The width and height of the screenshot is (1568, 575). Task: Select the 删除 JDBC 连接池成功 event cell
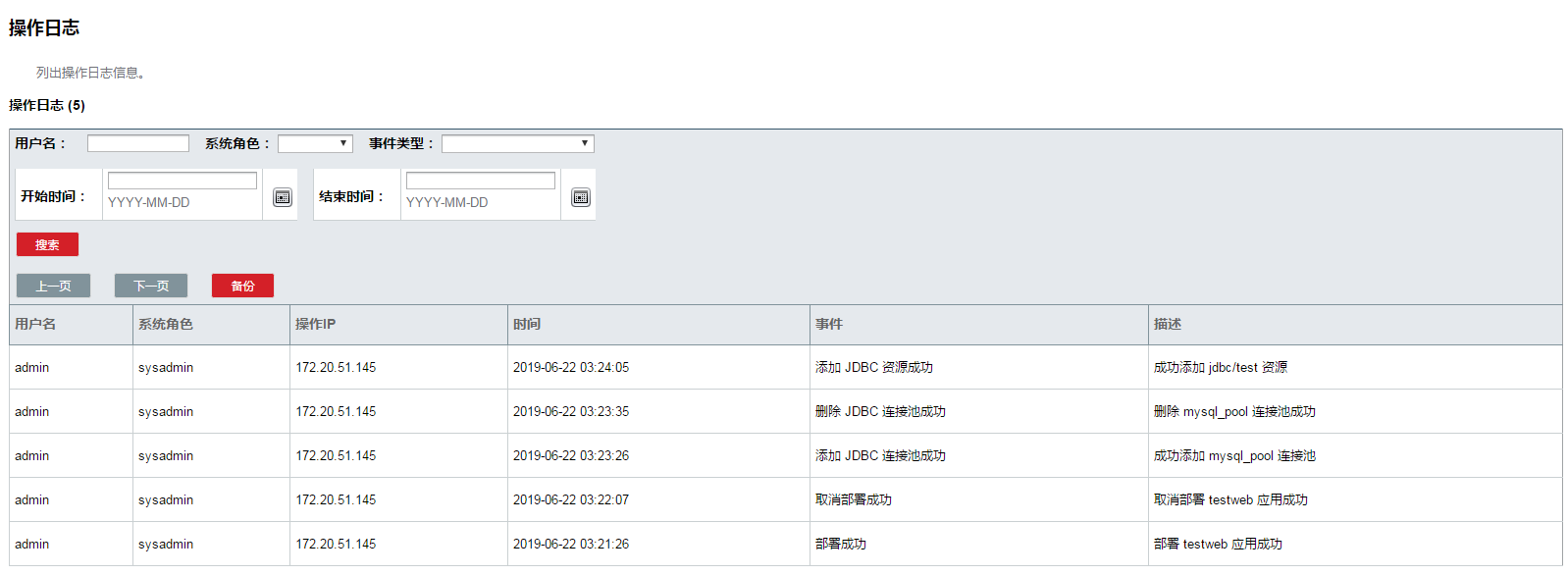880,412
